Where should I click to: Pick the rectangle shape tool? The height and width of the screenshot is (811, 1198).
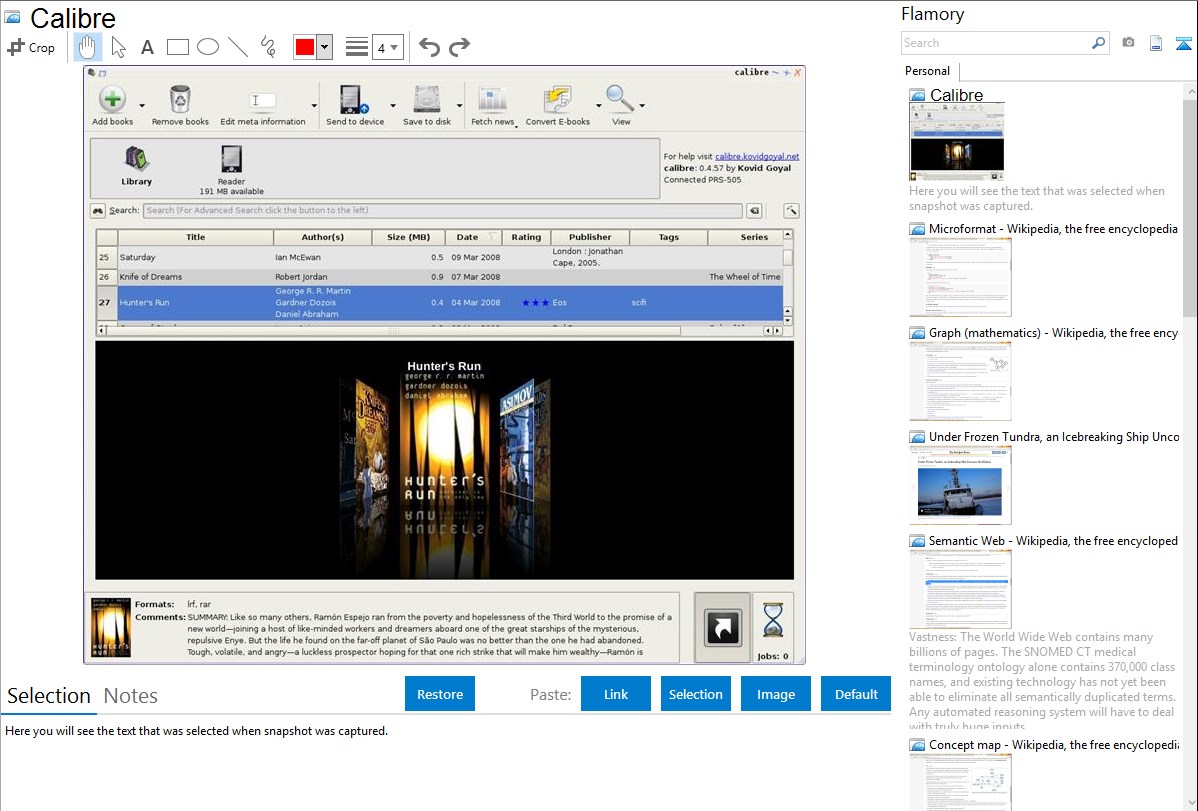click(x=178, y=47)
